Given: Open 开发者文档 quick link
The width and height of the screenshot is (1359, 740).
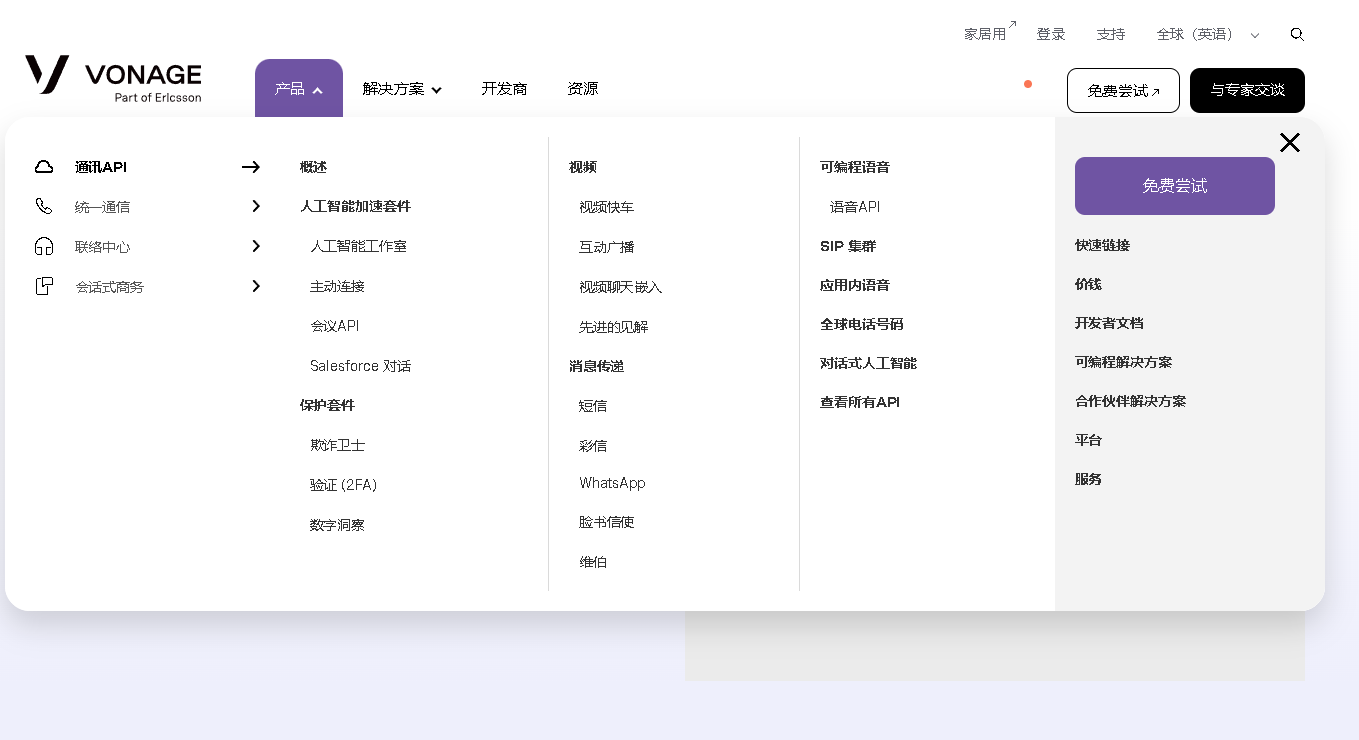Looking at the screenshot, I should tap(1109, 323).
